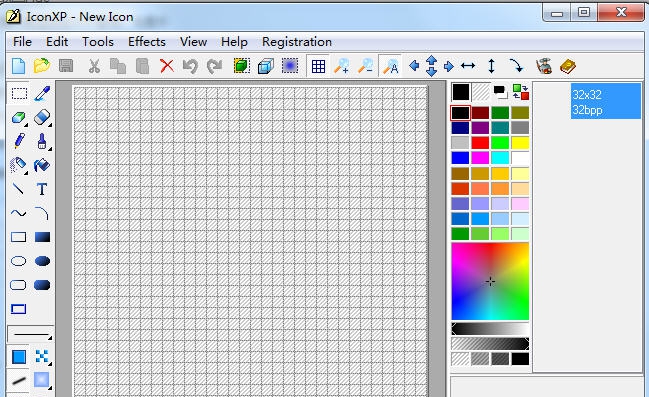
Task: Select the pencil drawing tool
Action: 19,141
